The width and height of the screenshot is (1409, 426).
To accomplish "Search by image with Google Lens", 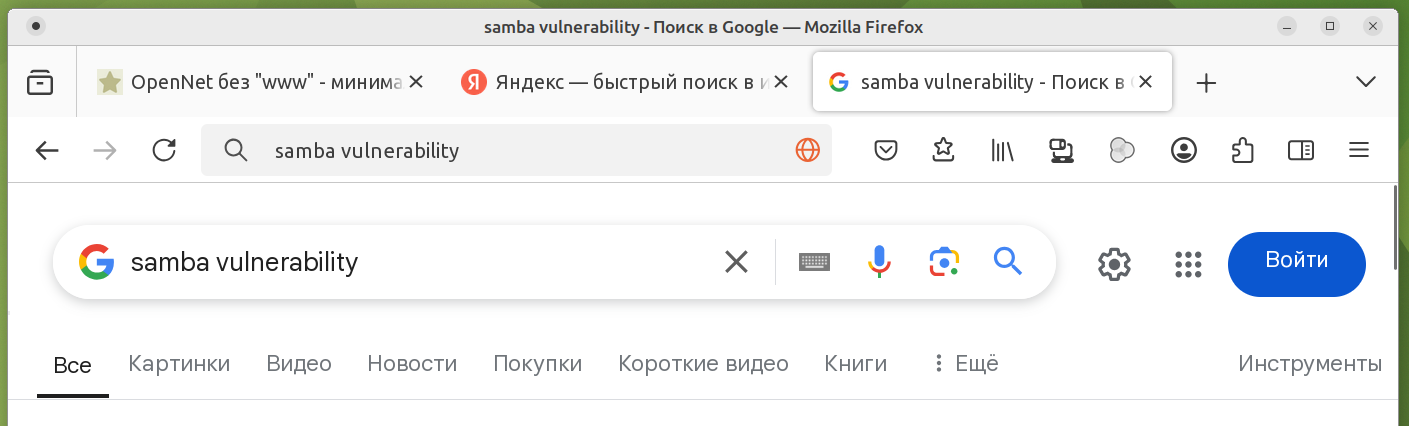I will pos(943,262).
